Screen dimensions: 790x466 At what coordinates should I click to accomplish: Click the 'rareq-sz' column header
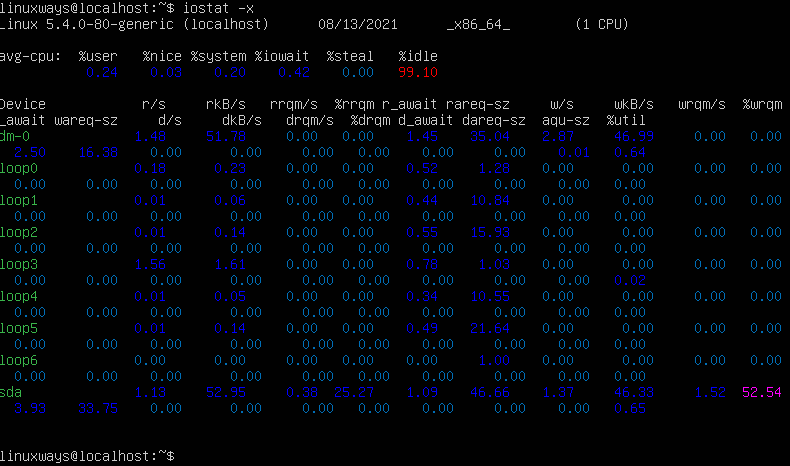(478, 105)
